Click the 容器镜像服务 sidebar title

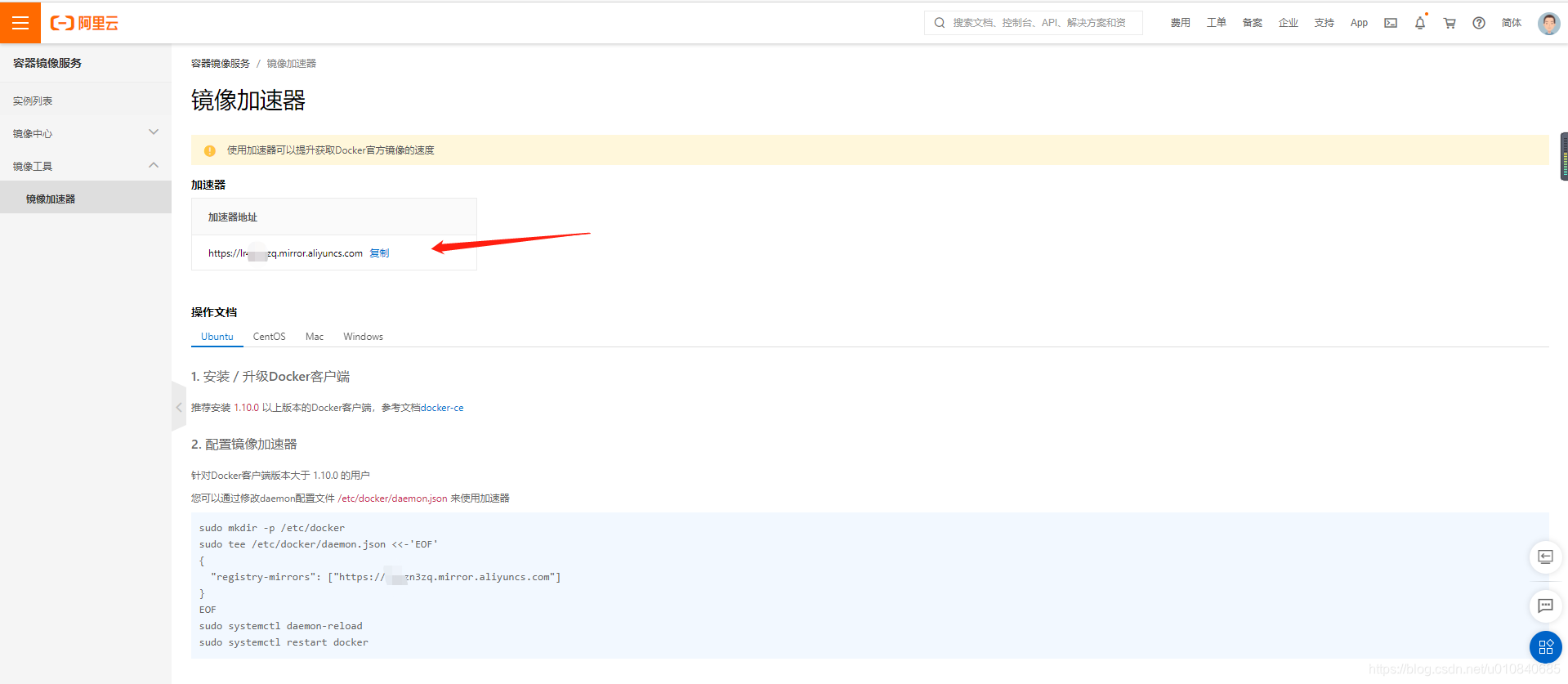pyautogui.click(x=47, y=63)
